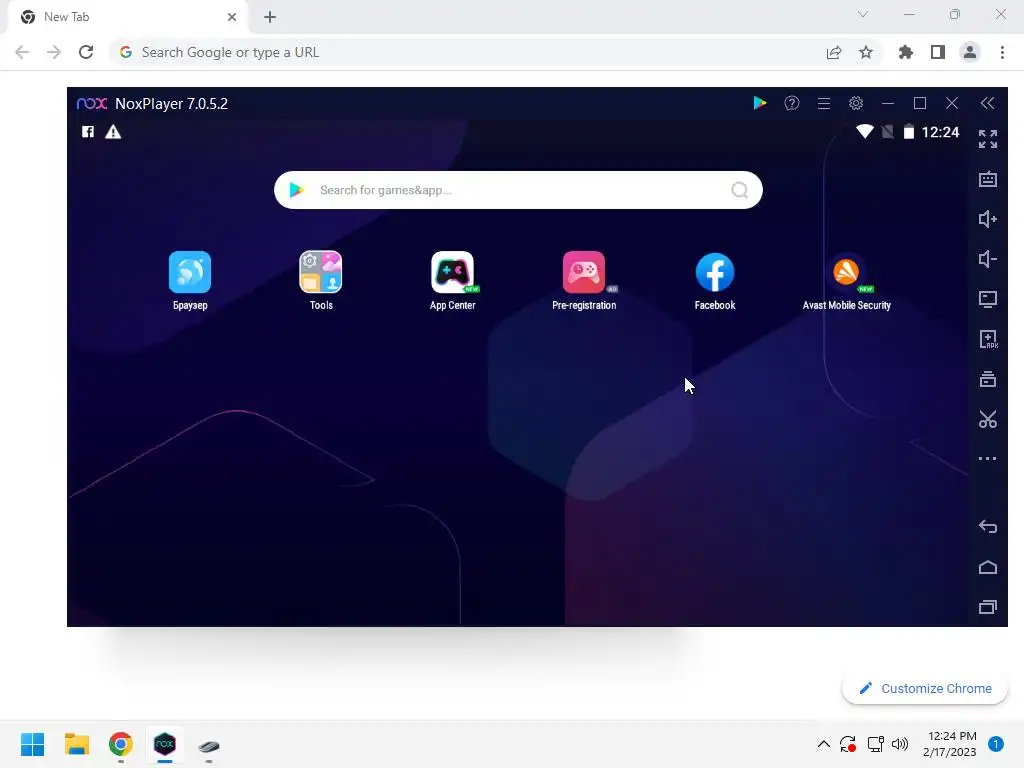Close the Chrome New Tab tab
The width and height of the screenshot is (1024, 768).
(232, 17)
